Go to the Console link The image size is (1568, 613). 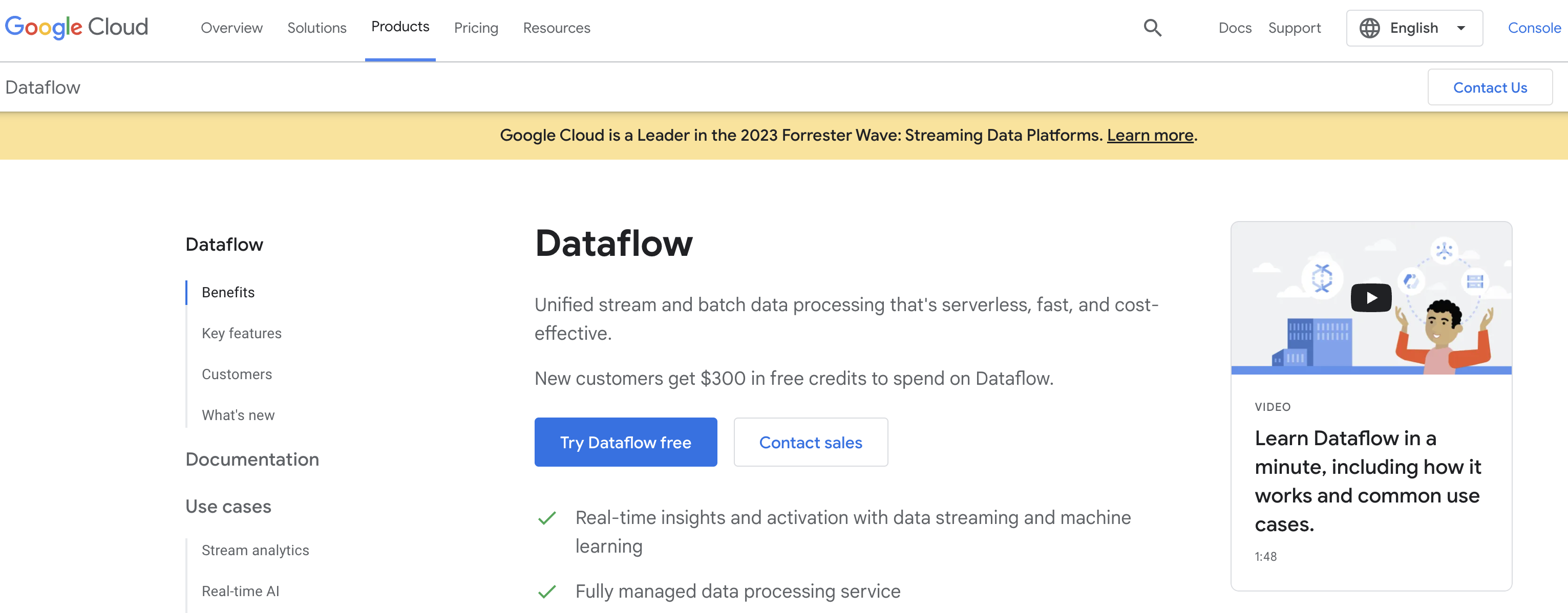tap(1534, 28)
